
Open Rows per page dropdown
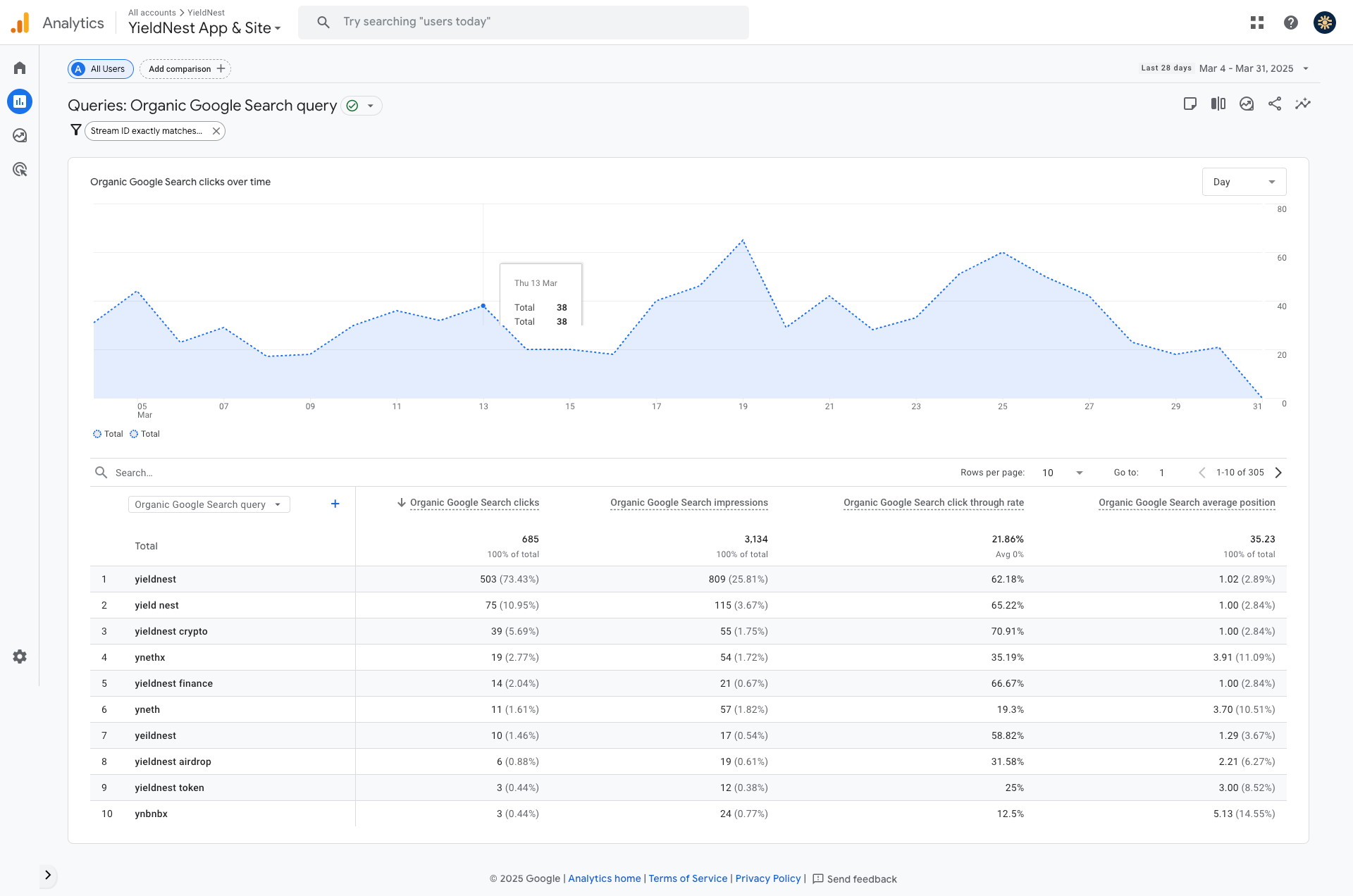(x=1062, y=473)
